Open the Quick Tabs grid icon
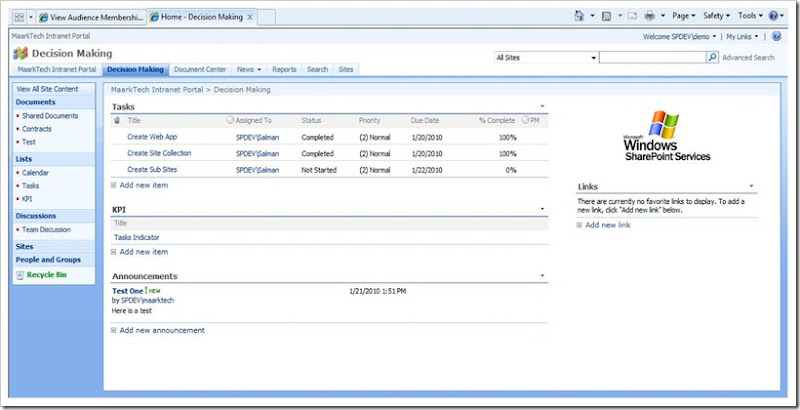The width and height of the screenshot is (800, 410). 19,17
